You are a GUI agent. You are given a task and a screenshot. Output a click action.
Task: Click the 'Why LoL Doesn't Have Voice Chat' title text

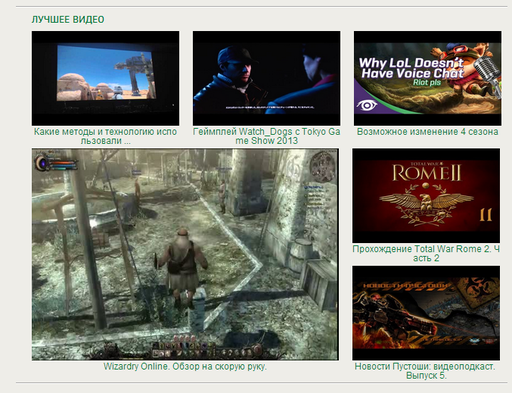tap(411, 68)
